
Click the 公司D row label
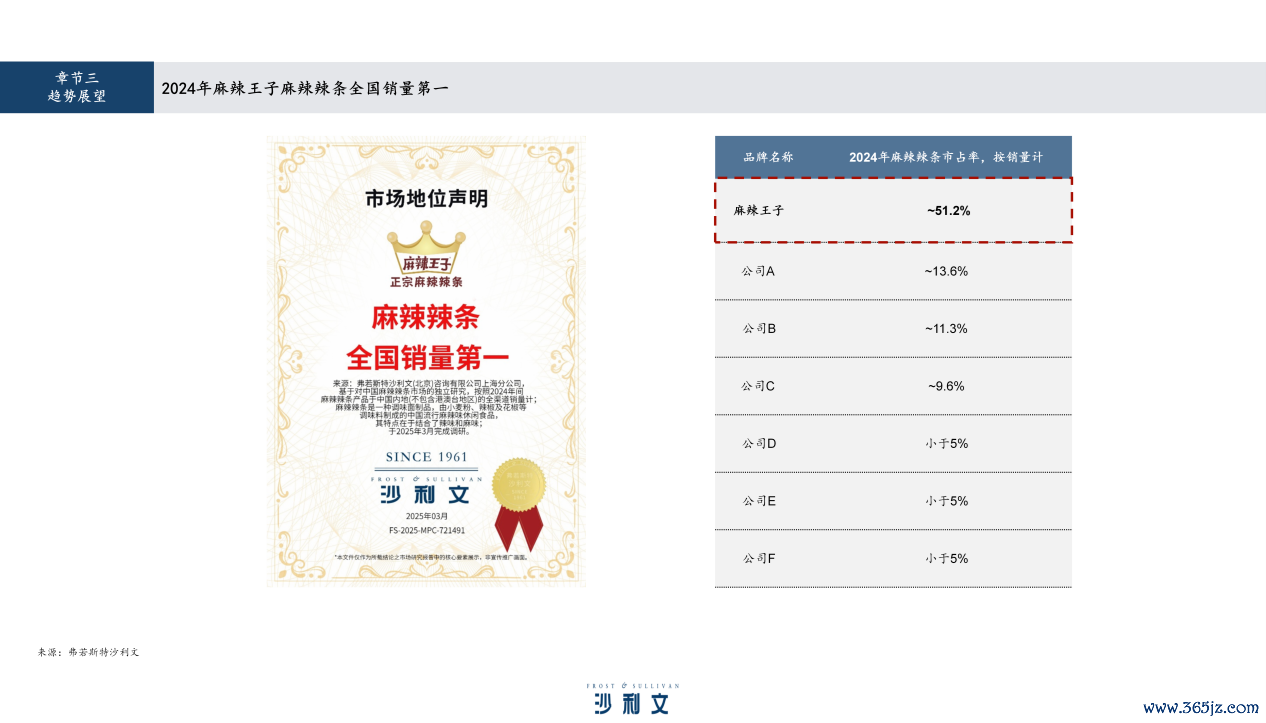coord(759,443)
